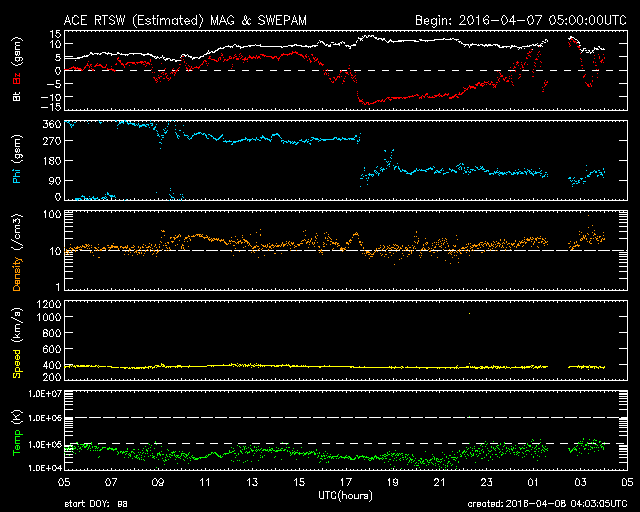
Task: Click the "270" tick on the Phi axis
Action: [x=52, y=141]
